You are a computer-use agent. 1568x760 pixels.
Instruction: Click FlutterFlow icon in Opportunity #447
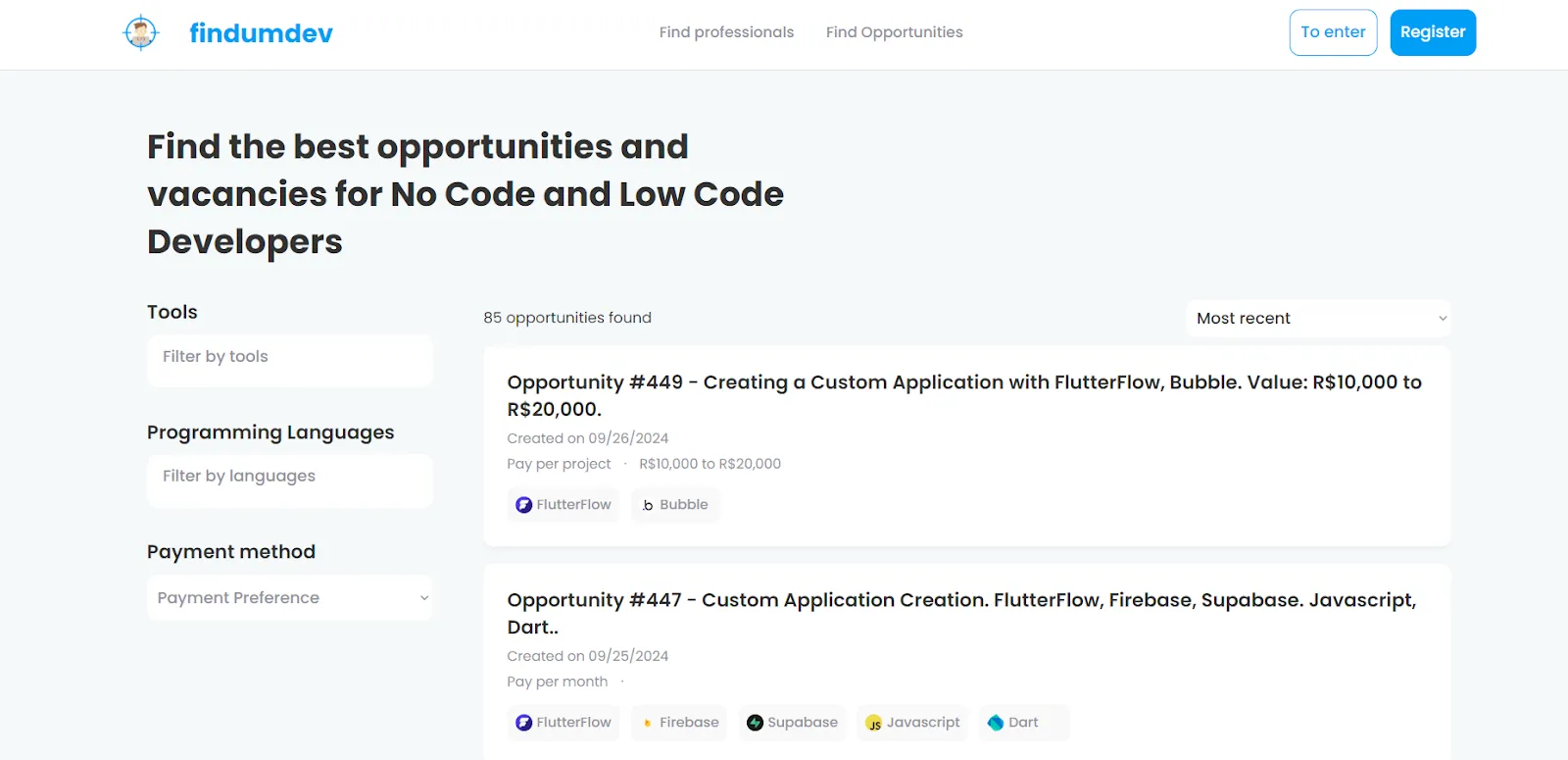(524, 723)
